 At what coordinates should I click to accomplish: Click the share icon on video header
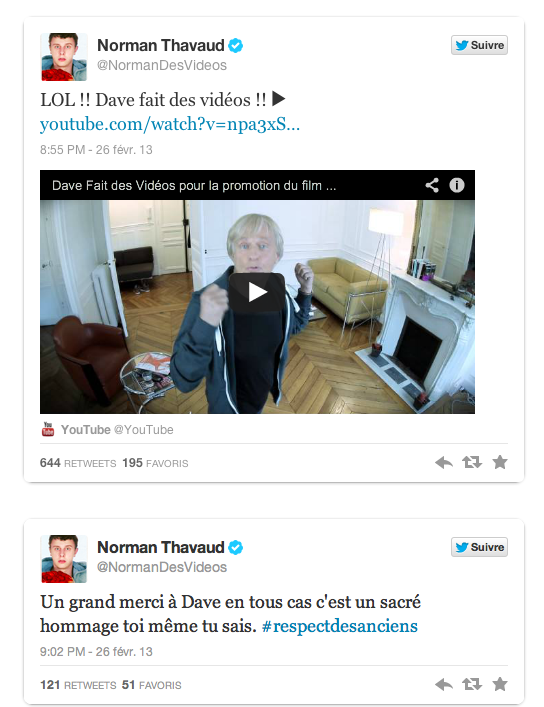[432, 185]
